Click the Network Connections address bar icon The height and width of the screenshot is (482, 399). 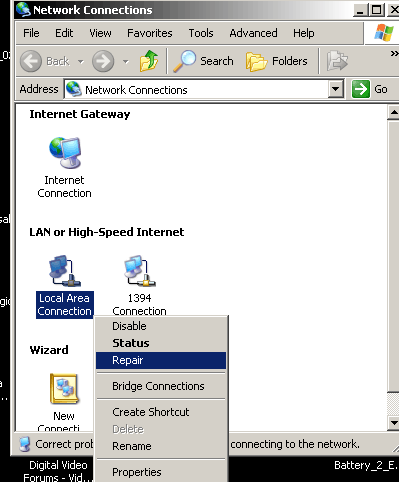pos(74,89)
